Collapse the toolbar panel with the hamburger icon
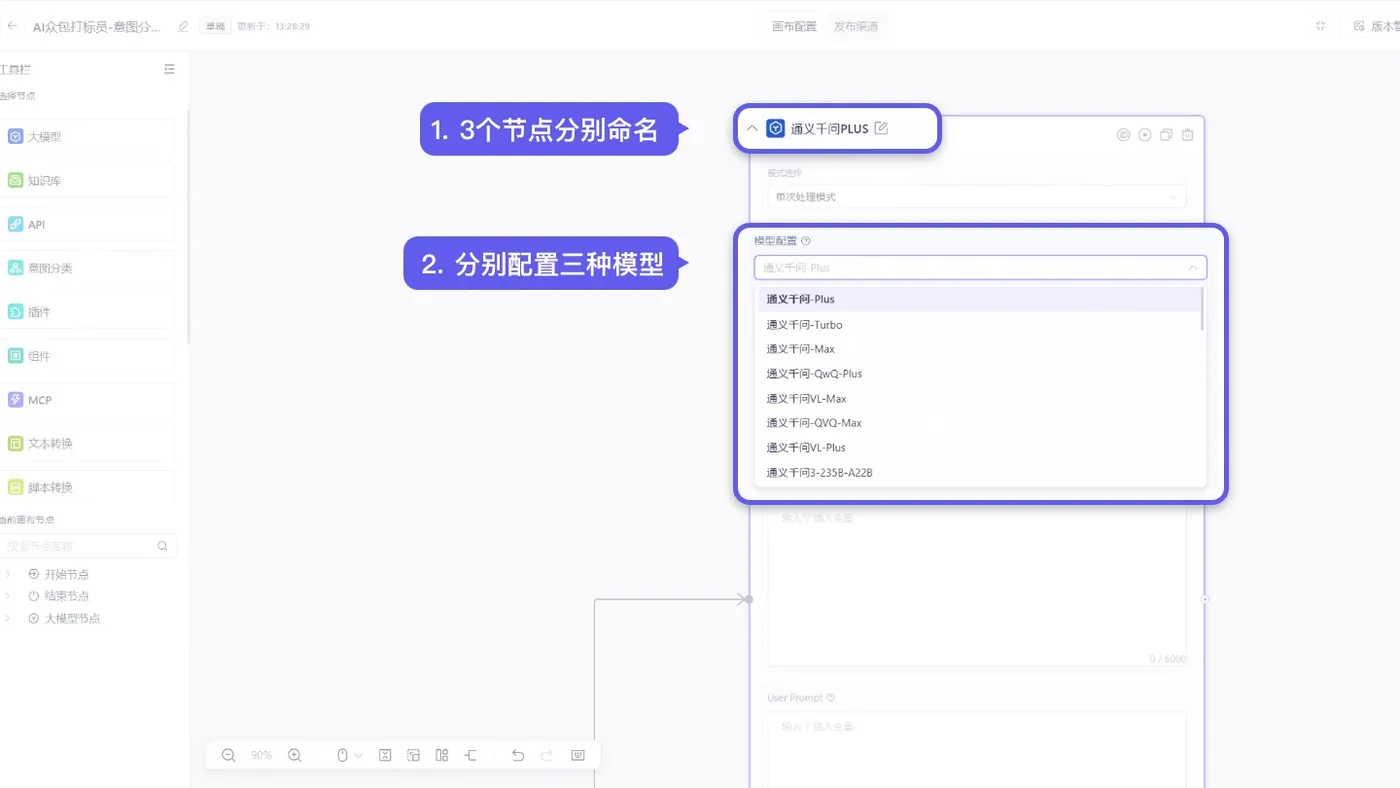The image size is (1400, 788). tap(169, 69)
